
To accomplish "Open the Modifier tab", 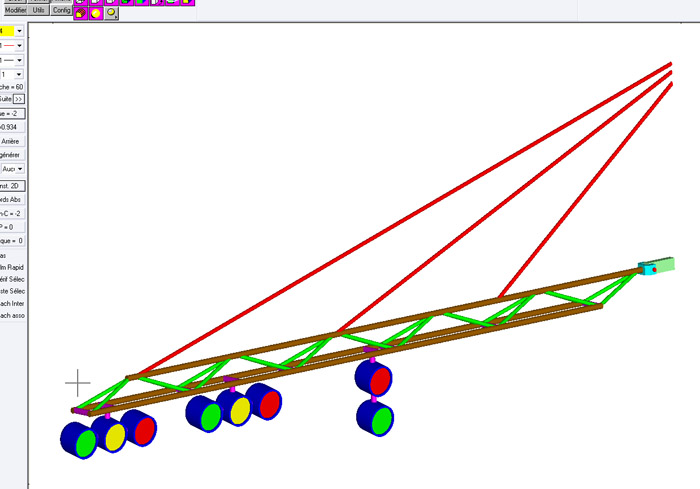I will 15,9.
